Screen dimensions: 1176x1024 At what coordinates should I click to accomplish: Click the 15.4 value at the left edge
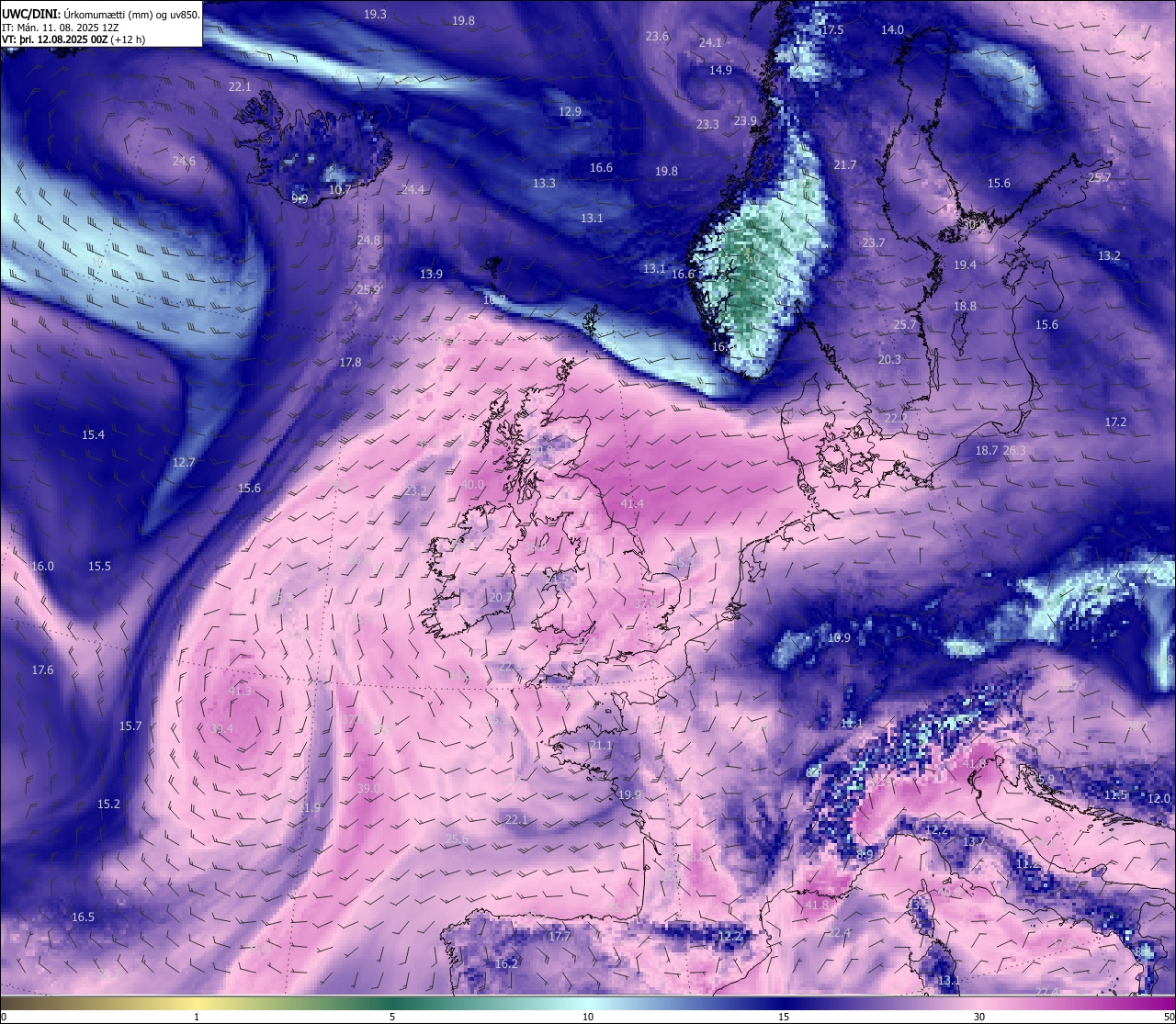click(93, 434)
